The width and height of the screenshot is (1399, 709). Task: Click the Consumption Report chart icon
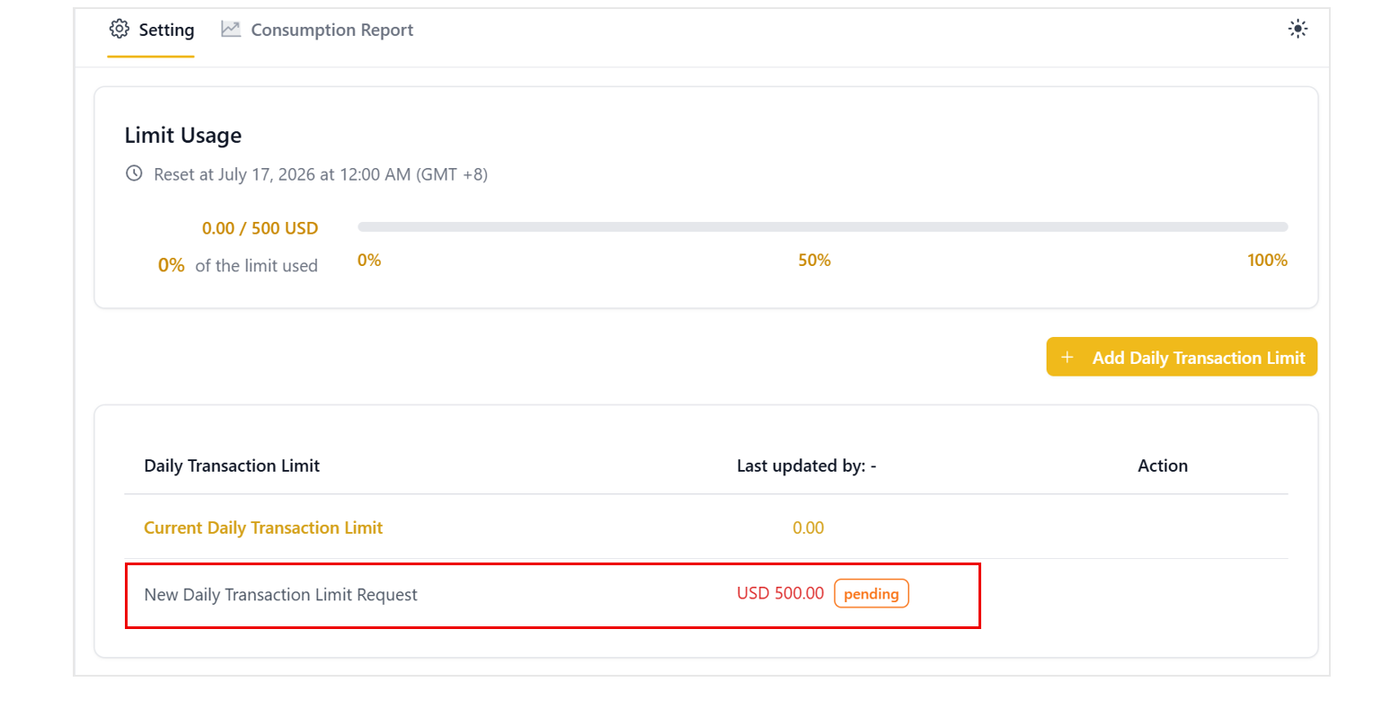coord(231,29)
